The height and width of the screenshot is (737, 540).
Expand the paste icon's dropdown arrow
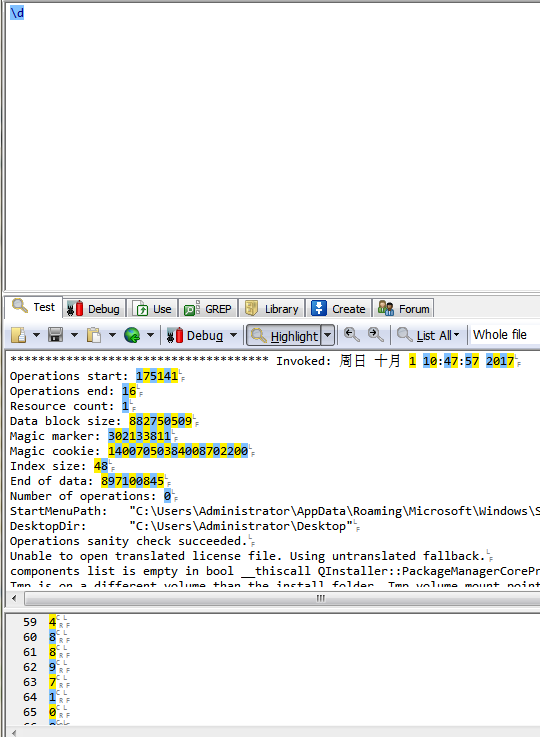point(112,335)
